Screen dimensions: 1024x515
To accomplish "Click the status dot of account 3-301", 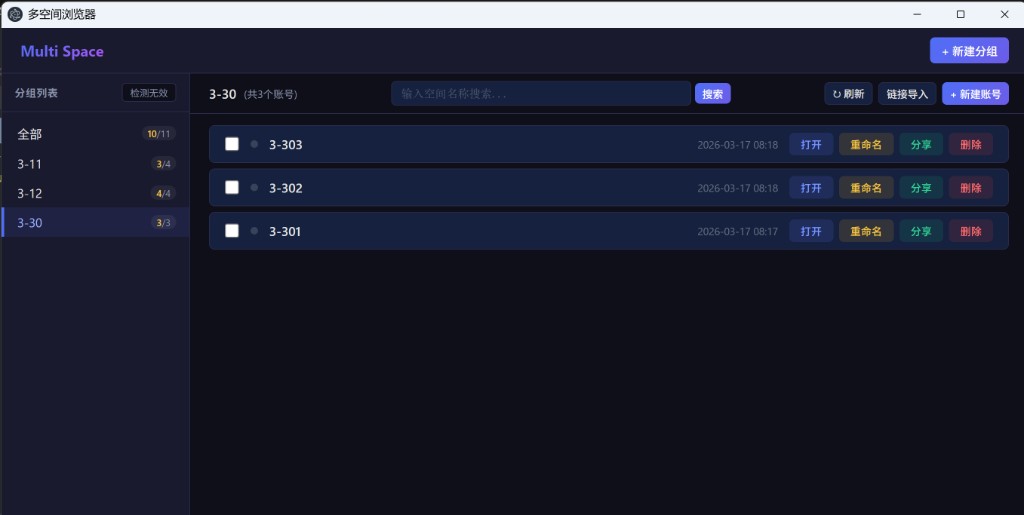I will pyautogui.click(x=254, y=231).
